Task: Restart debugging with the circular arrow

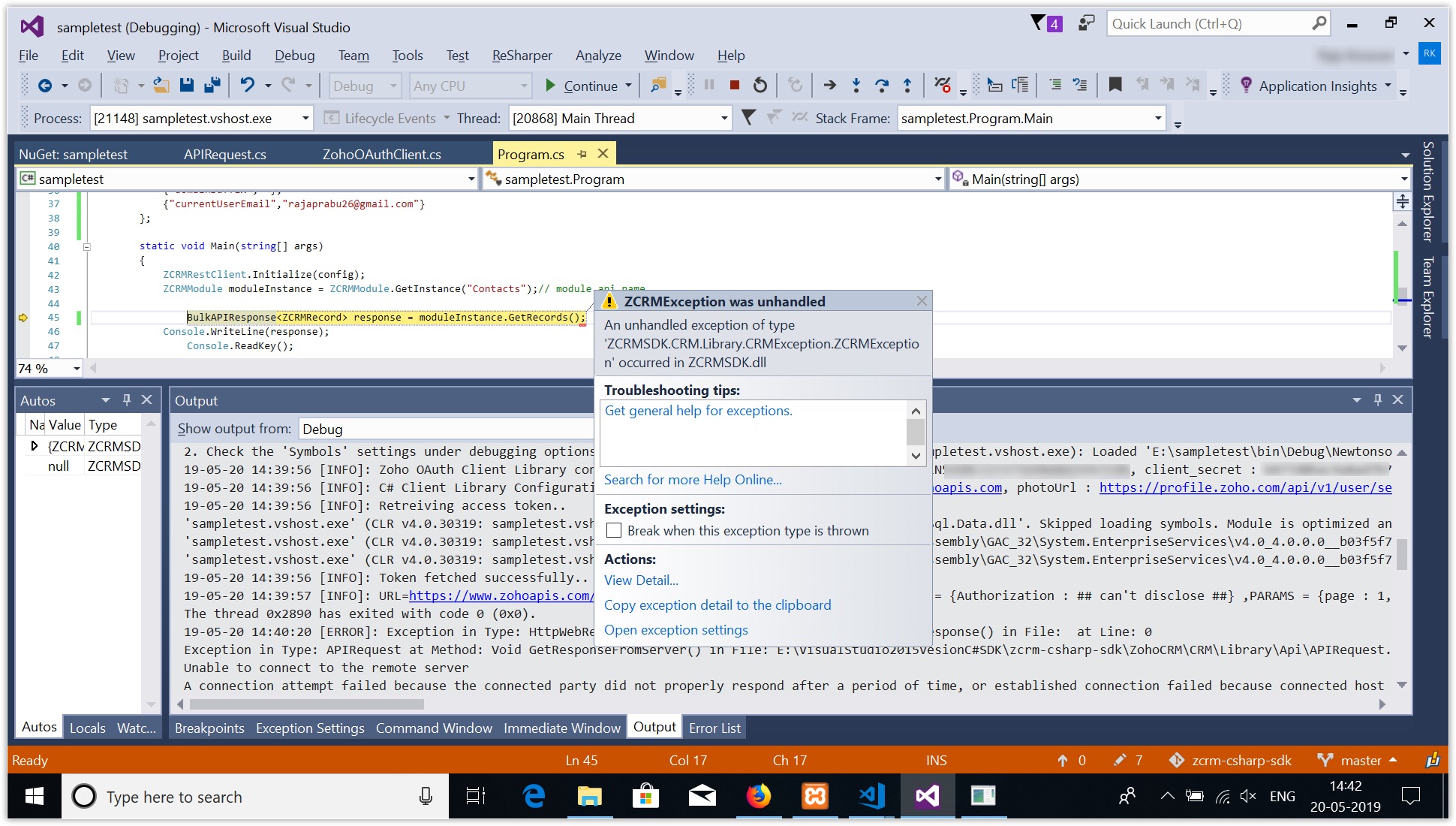Action: point(760,86)
